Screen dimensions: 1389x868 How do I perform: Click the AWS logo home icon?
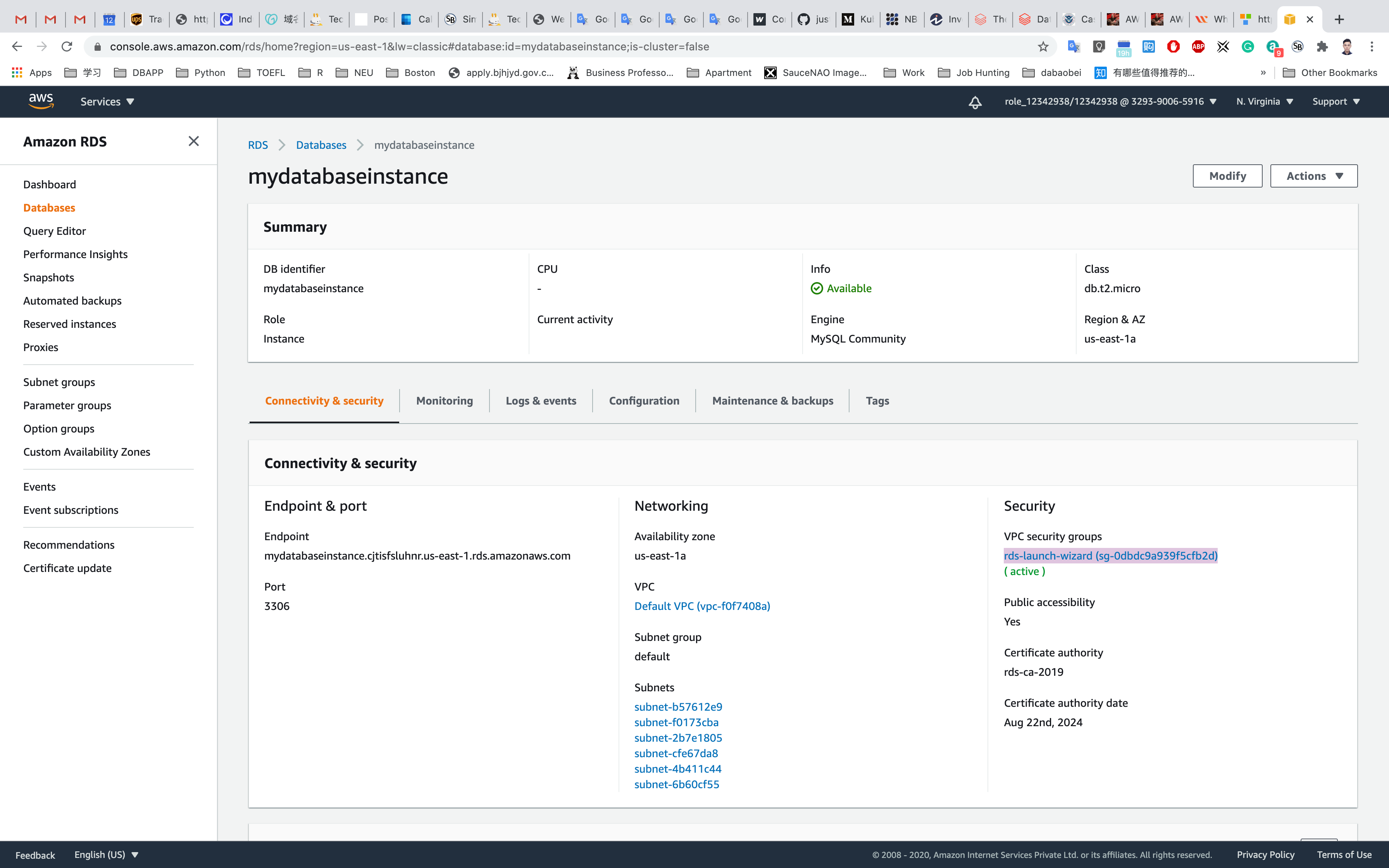click(41, 101)
